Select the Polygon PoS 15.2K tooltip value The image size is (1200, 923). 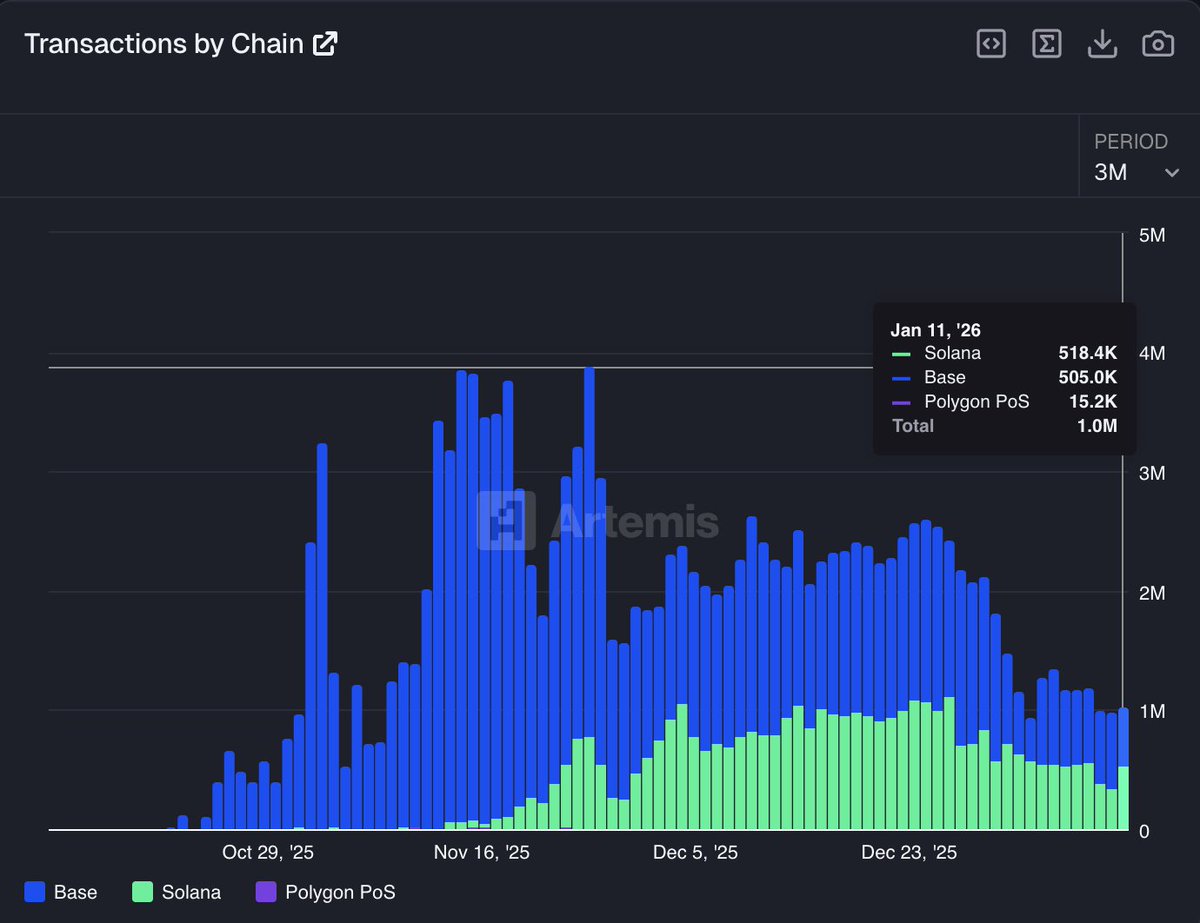click(x=1093, y=401)
